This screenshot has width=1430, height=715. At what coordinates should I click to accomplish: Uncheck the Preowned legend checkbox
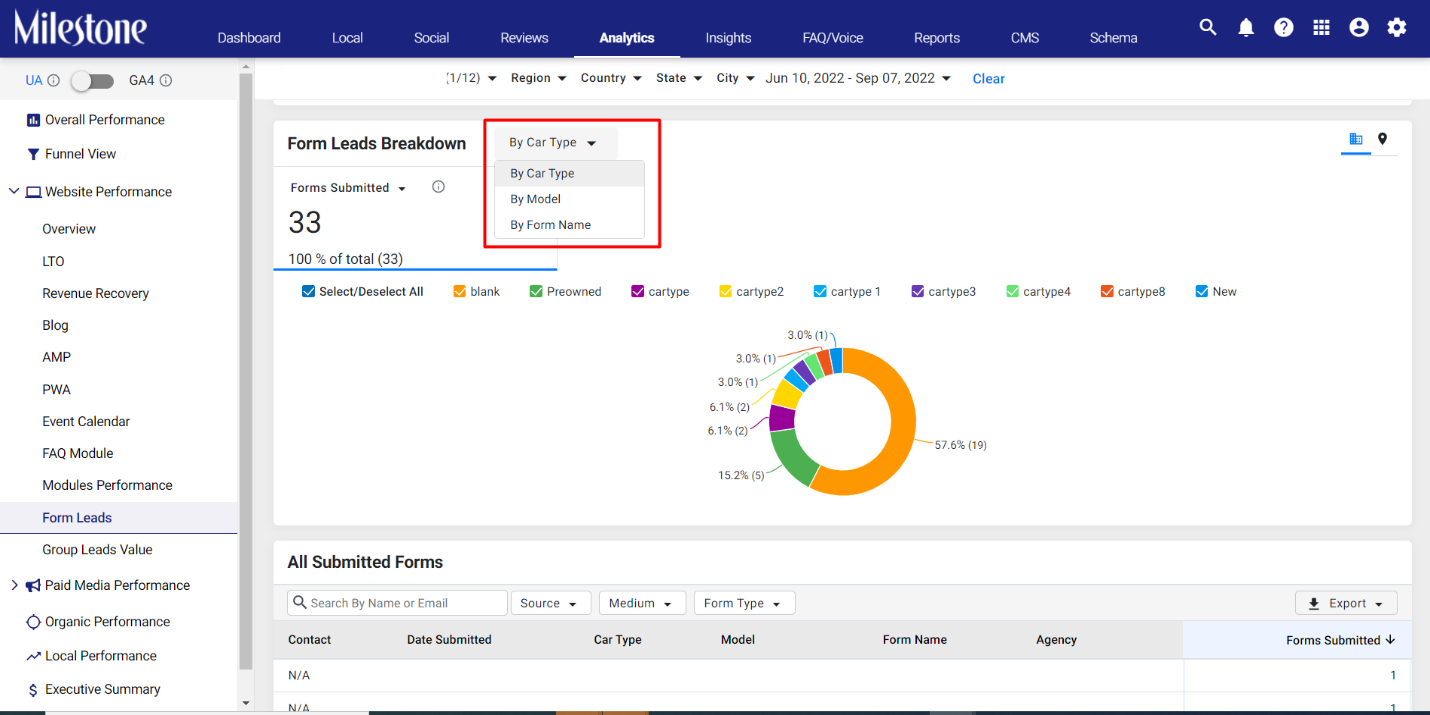[x=536, y=292]
